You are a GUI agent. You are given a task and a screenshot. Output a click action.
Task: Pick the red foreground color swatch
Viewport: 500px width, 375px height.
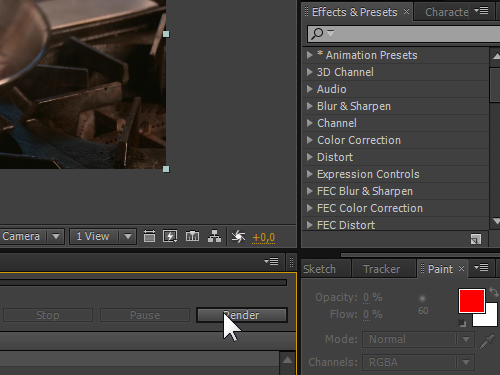pyautogui.click(x=471, y=301)
